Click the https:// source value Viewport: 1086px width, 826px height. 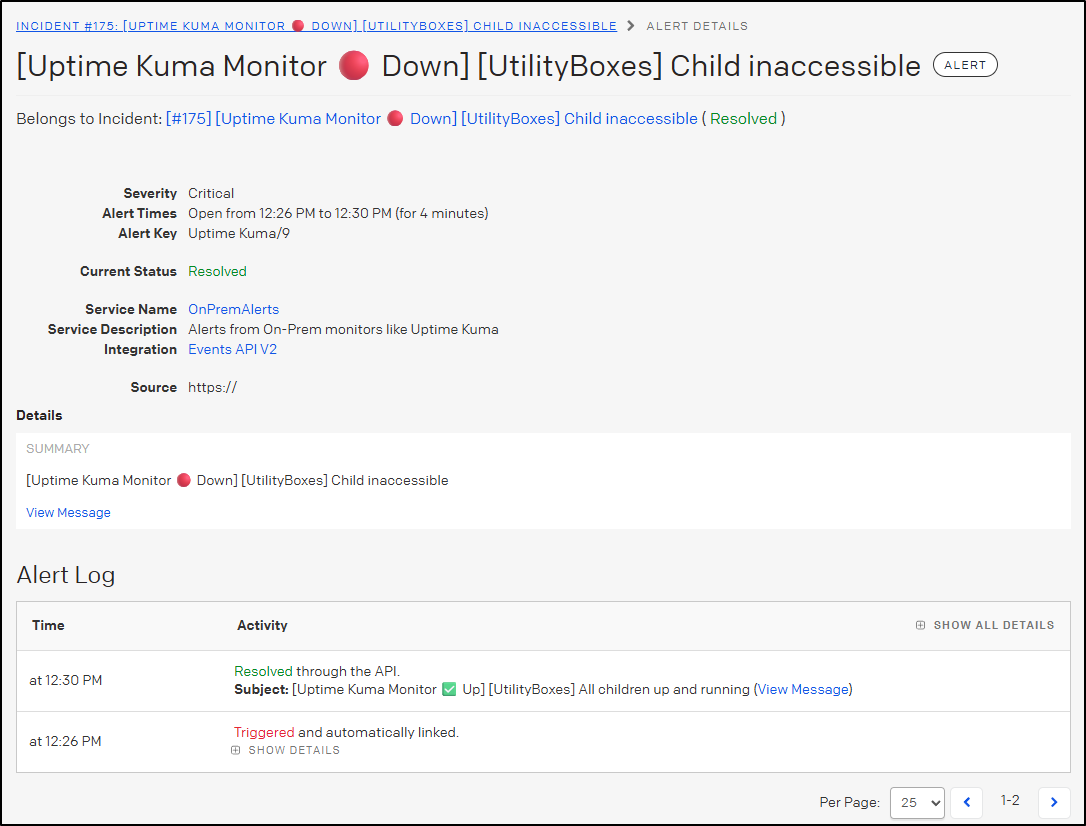pyautogui.click(x=213, y=388)
